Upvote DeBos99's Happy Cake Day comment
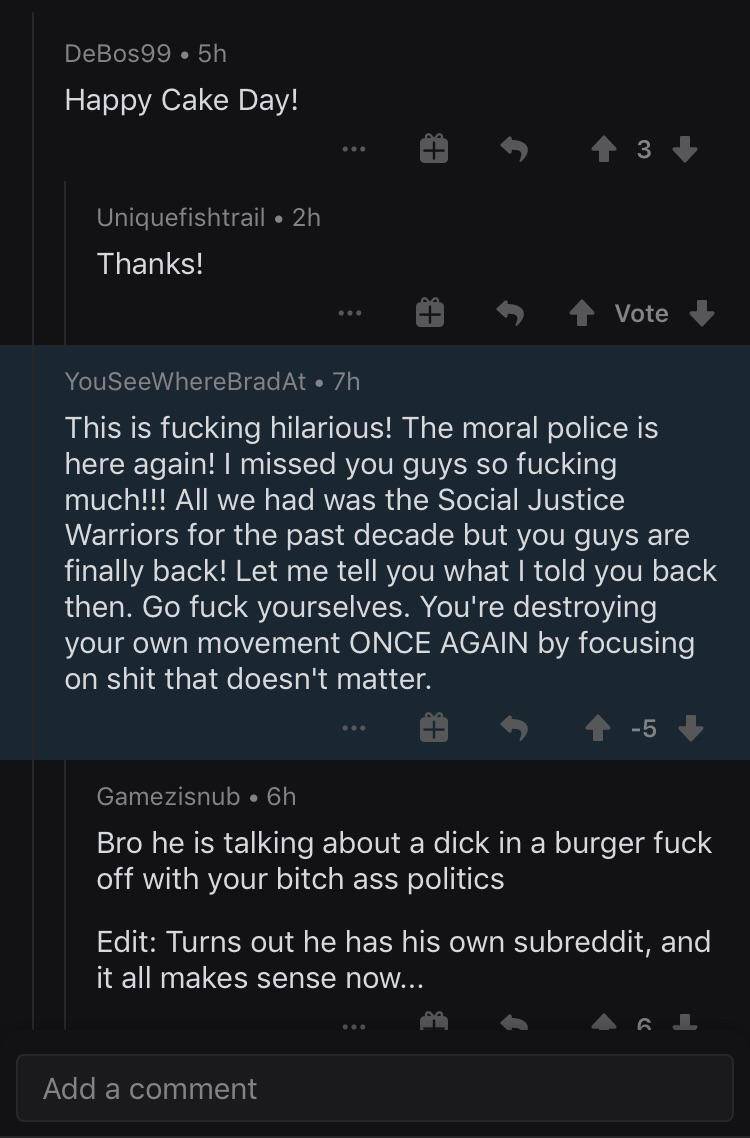Viewport: 750px width, 1138px height. point(603,150)
